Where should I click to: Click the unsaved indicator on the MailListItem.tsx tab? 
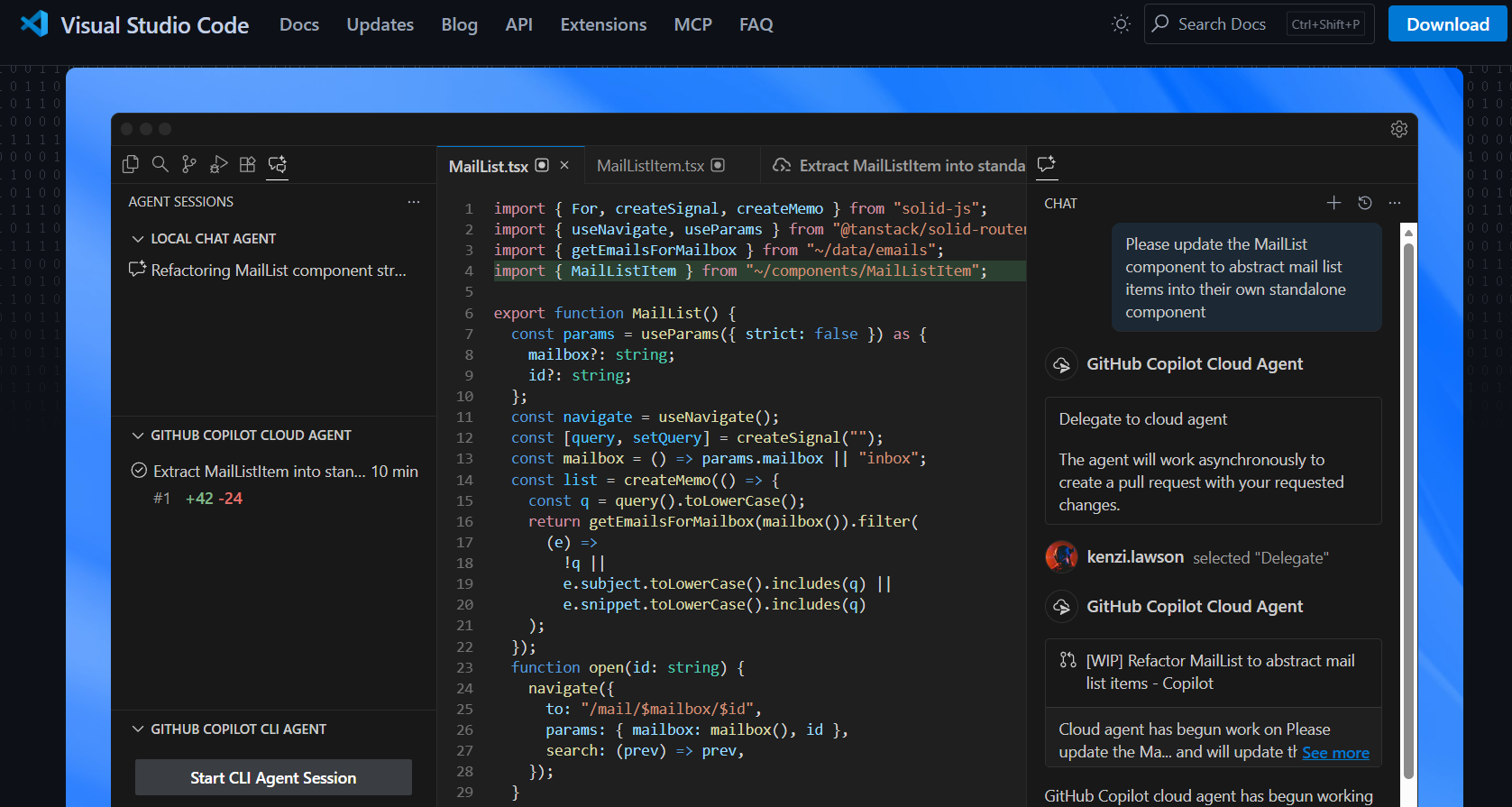(x=718, y=165)
